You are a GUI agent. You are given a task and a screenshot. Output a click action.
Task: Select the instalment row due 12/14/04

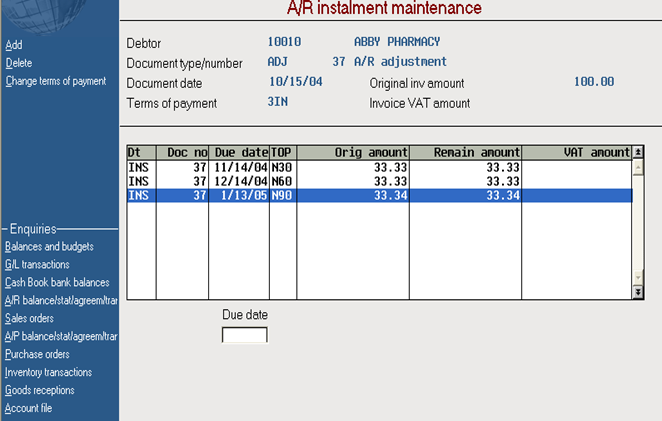(379, 182)
